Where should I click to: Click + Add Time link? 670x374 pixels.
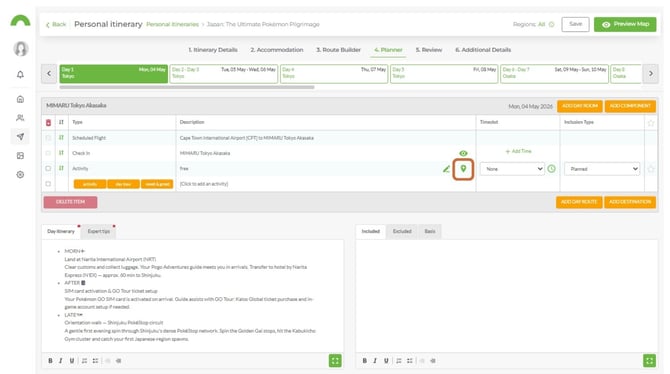coord(518,151)
